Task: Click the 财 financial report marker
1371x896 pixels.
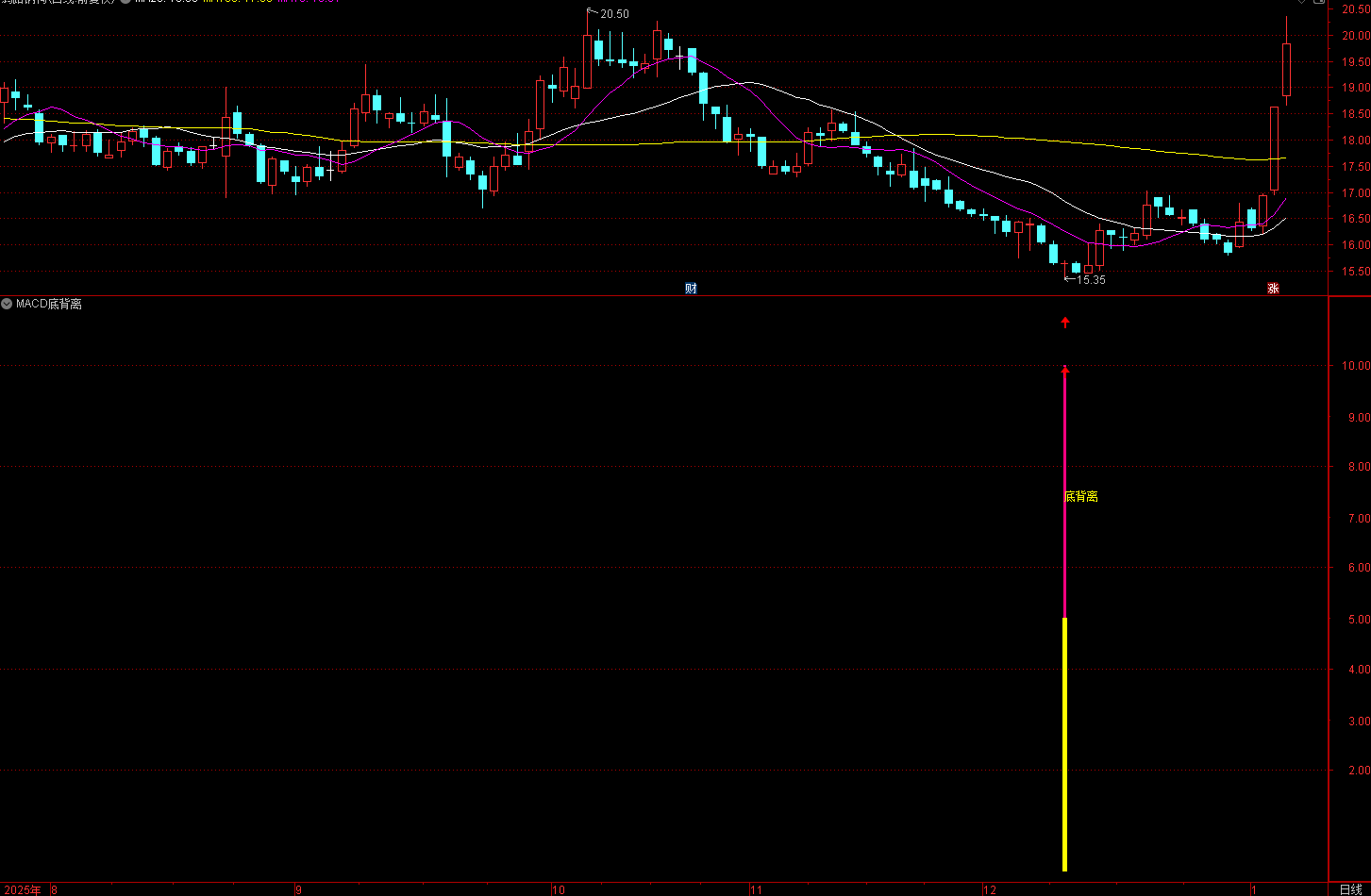Action: [691, 289]
